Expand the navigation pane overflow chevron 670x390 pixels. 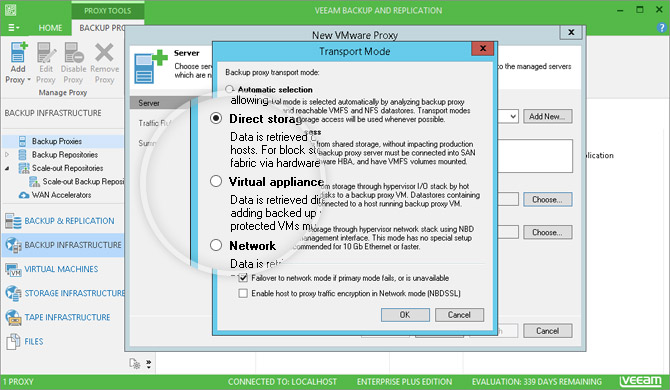click(x=149, y=364)
